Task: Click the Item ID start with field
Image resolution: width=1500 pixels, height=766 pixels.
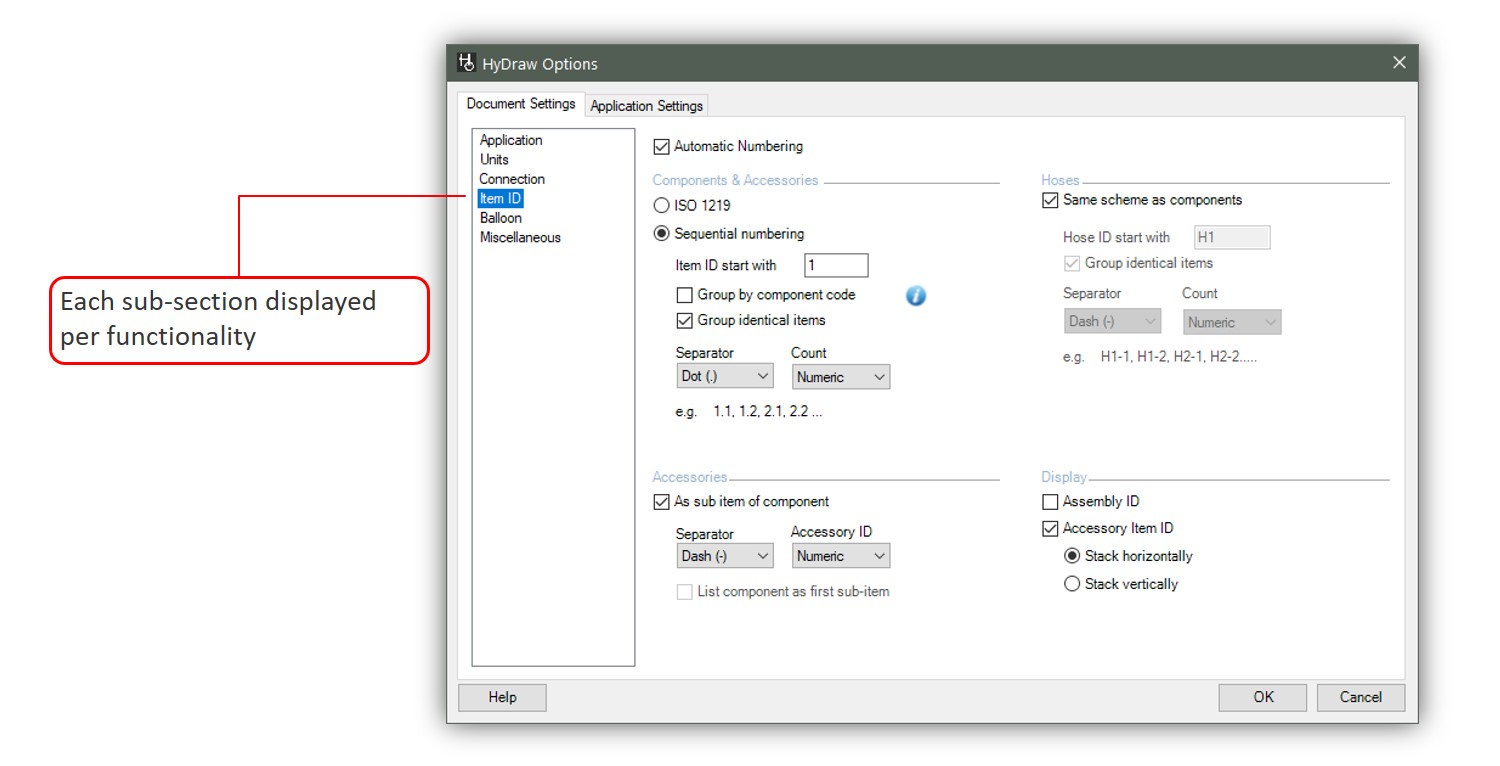Action: pyautogui.click(x=836, y=265)
